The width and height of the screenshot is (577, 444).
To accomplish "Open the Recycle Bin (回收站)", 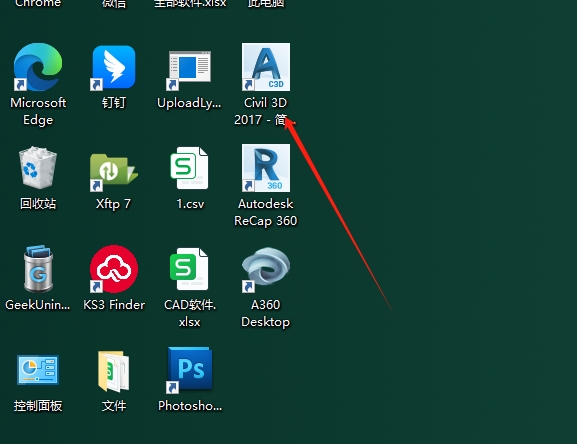I will coord(38,168).
